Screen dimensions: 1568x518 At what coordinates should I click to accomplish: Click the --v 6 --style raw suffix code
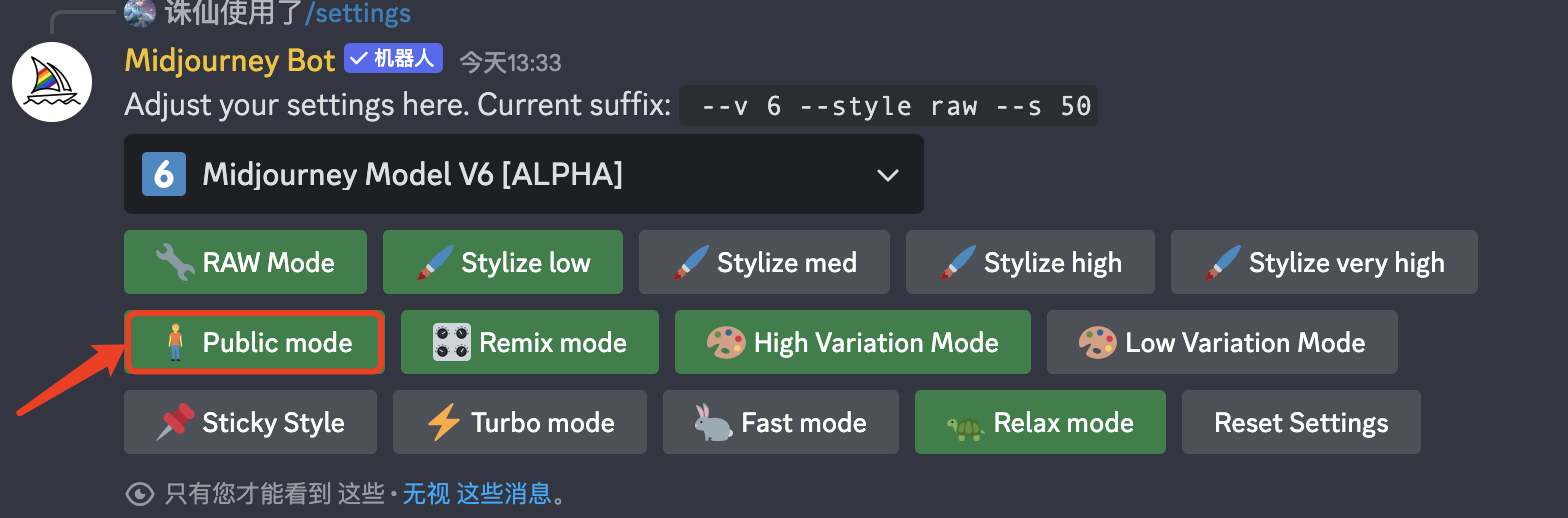(x=888, y=106)
